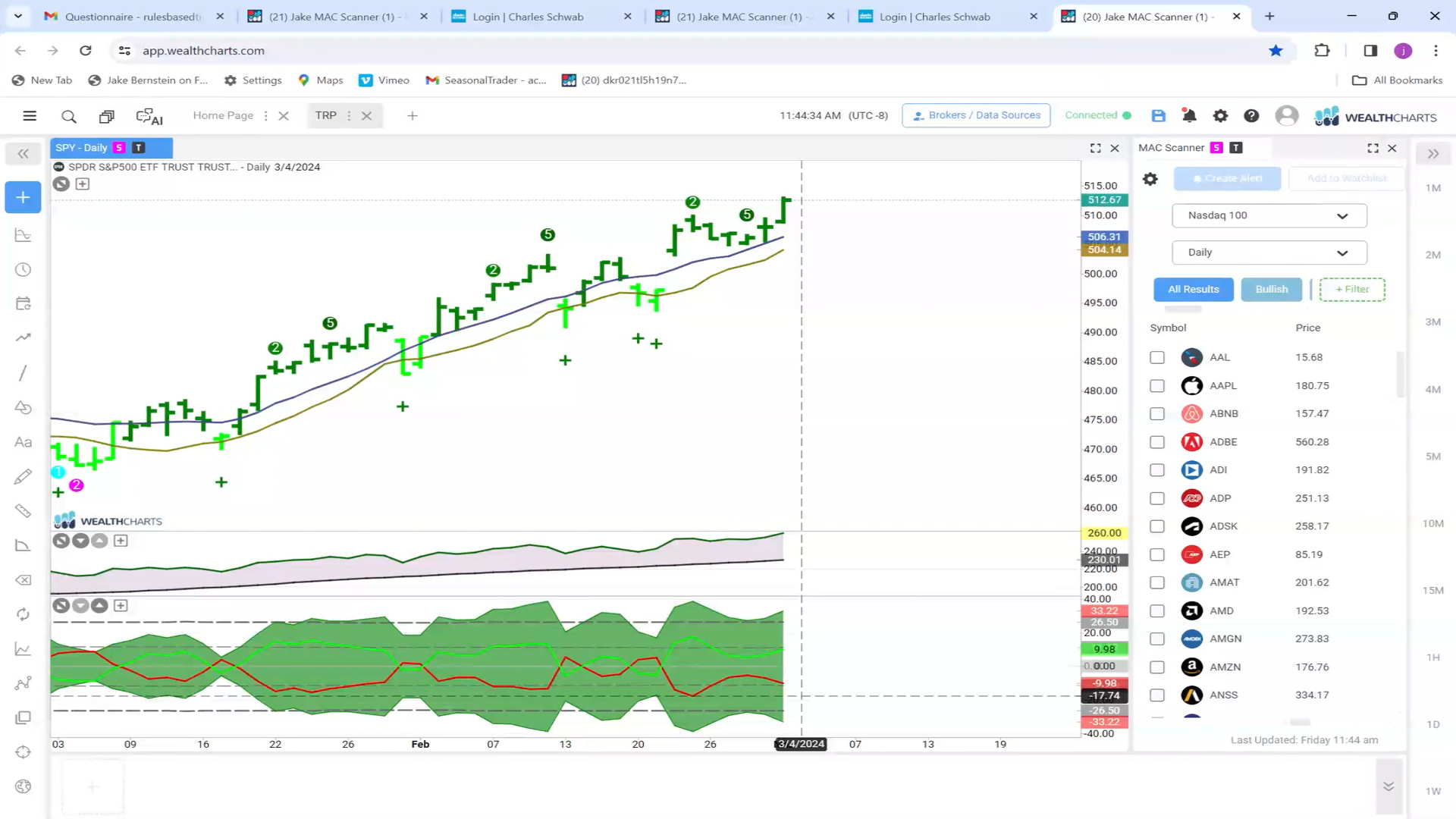Open the Nasdaq 100 universe dropdown
1456x819 pixels.
click(1269, 215)
